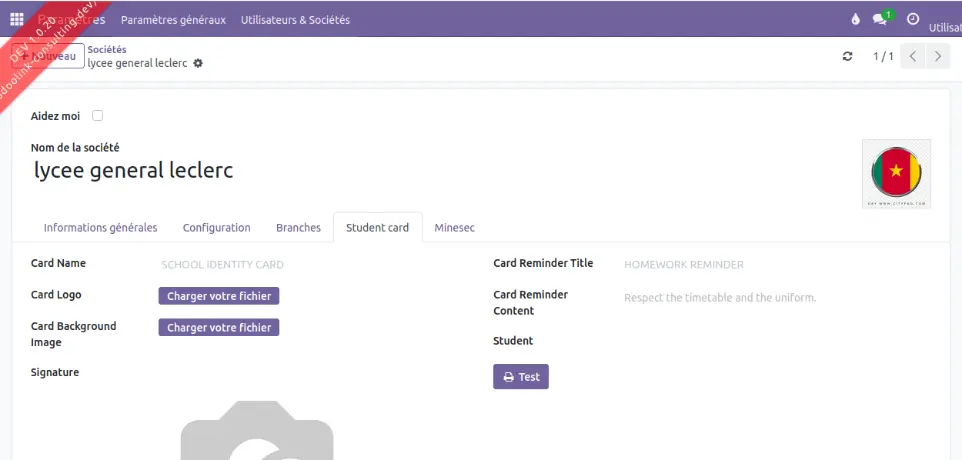Switch to the Configuration tab
Image resolution: width=962 pixels, height=460 pixels.
pyautogui.click(x=216, y=228)
